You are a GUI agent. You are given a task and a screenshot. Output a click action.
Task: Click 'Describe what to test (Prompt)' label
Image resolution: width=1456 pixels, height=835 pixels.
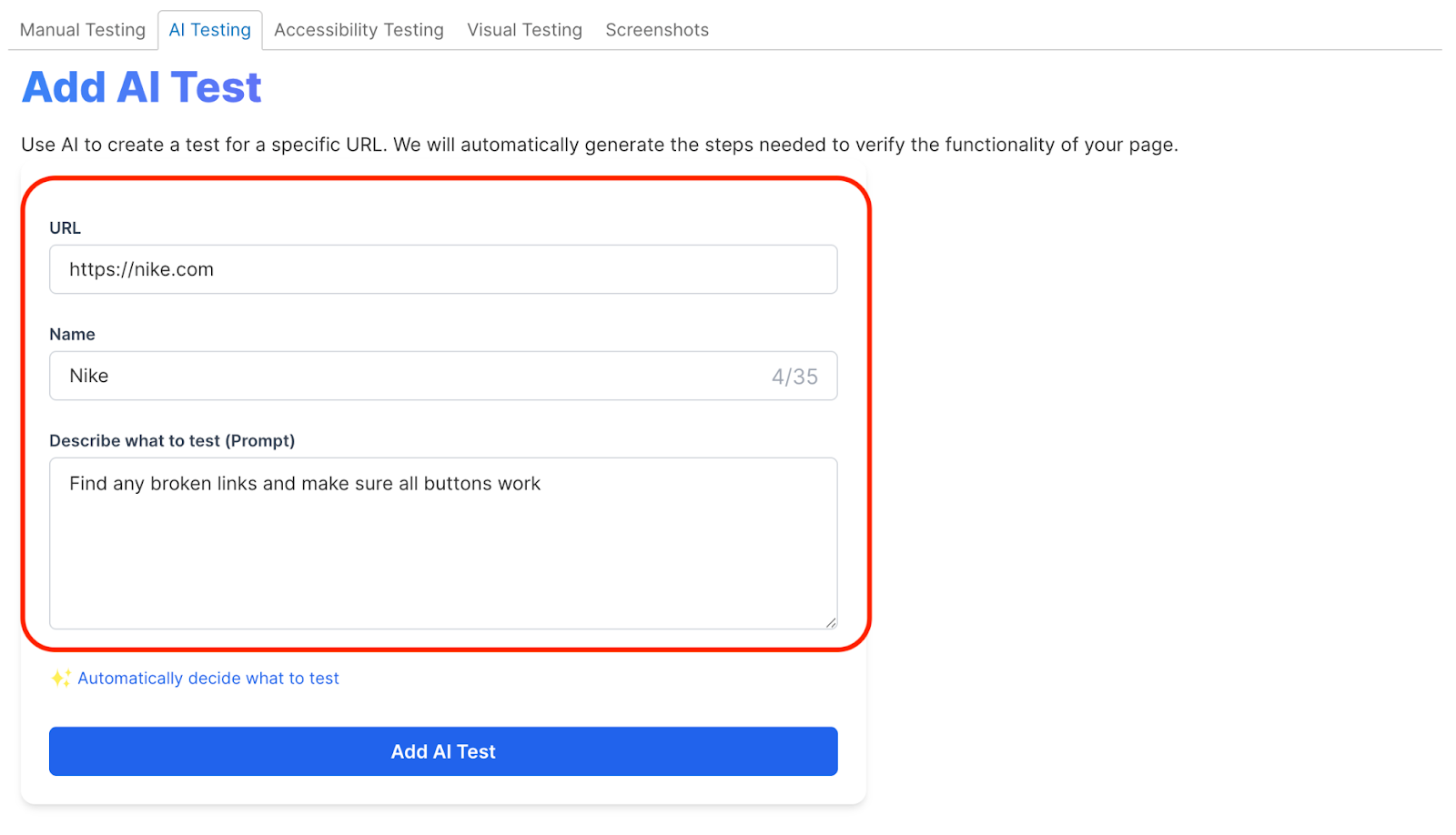172,441
